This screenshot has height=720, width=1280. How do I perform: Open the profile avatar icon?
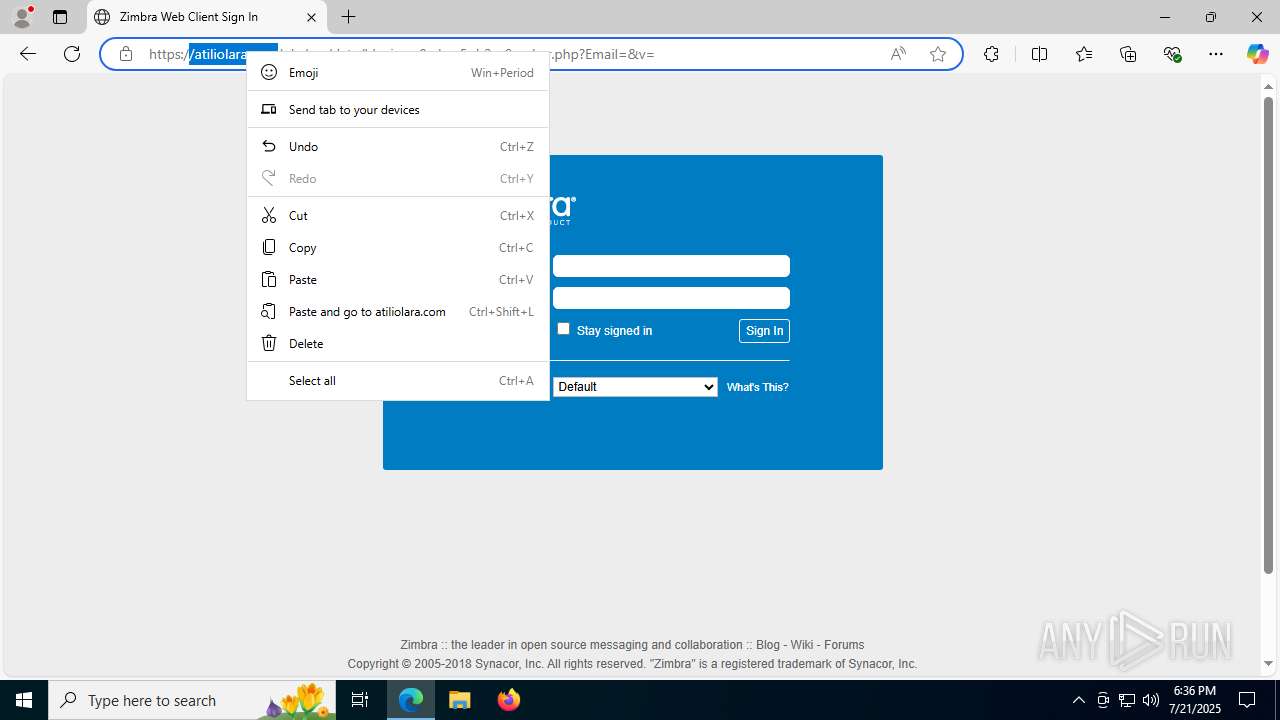(22, 17)
